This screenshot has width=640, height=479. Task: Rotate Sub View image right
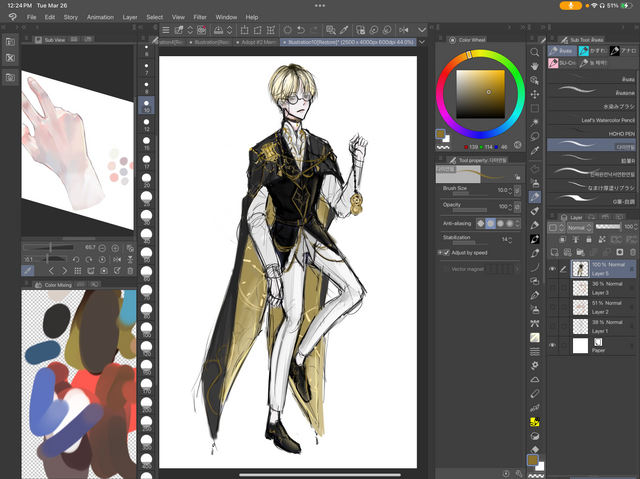(89, 259)
